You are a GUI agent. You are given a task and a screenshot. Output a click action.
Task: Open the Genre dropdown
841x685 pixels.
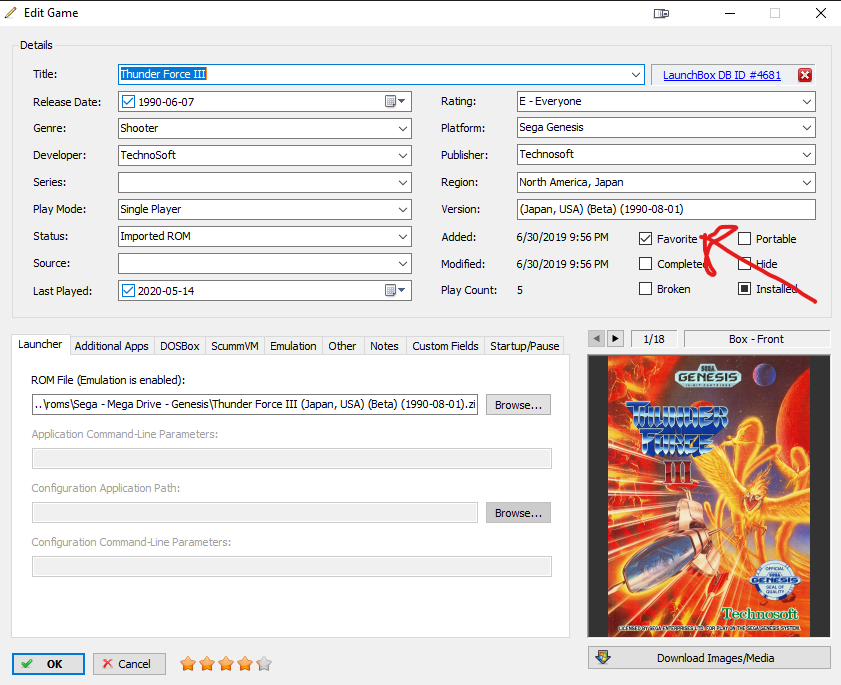pos(403,129)
